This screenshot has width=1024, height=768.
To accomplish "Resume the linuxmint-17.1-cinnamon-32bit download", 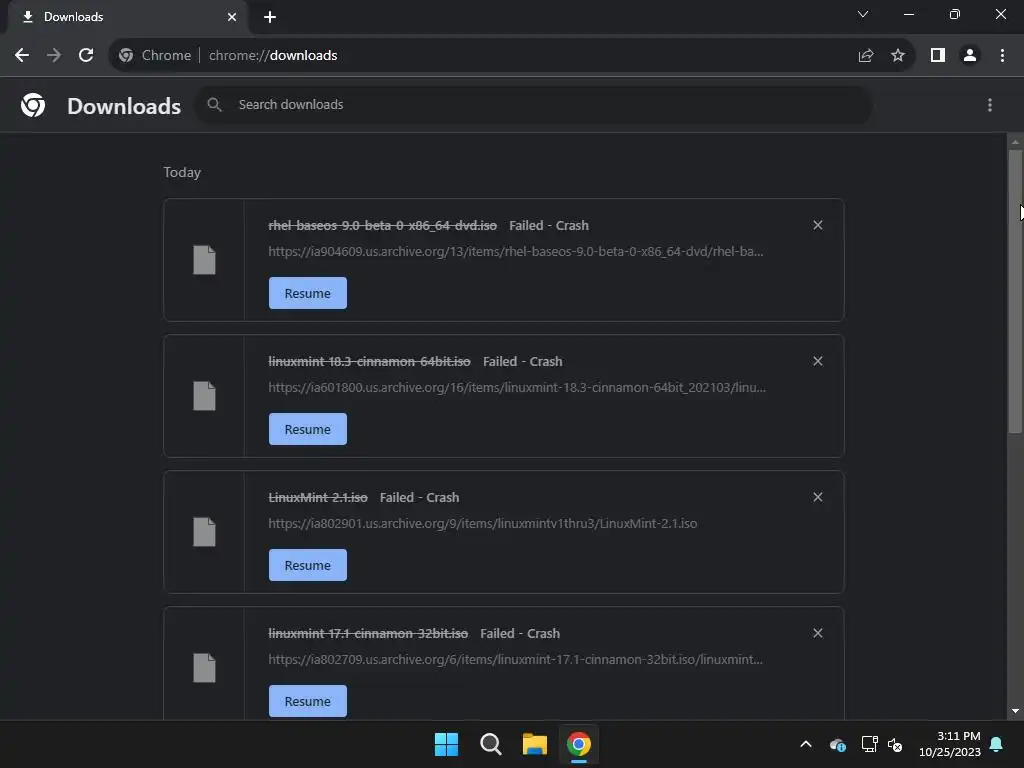I will (308, 701).
